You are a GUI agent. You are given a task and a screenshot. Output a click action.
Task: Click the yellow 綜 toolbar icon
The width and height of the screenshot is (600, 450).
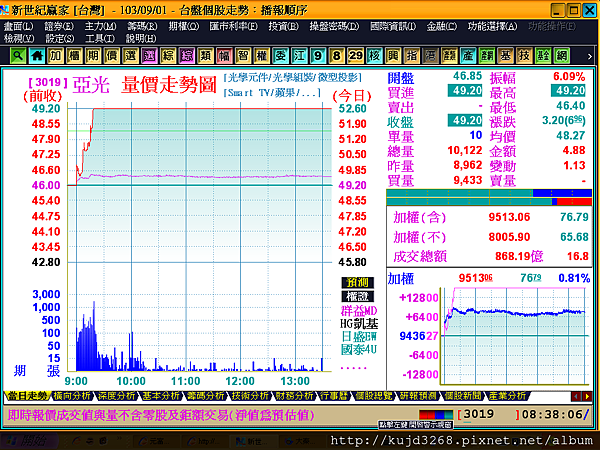coord(168,56)
